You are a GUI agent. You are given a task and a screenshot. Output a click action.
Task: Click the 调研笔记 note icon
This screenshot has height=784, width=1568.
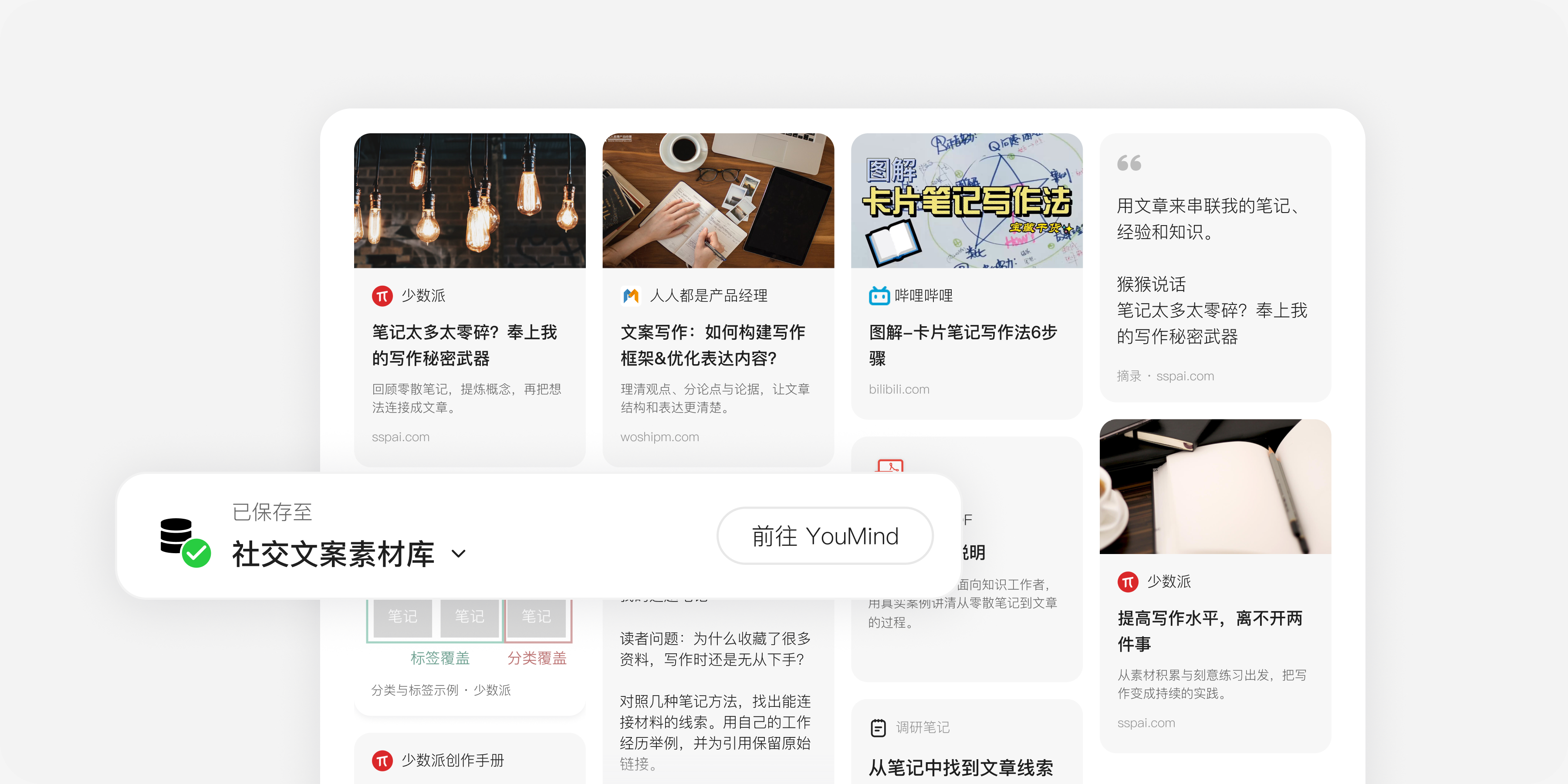879,727
